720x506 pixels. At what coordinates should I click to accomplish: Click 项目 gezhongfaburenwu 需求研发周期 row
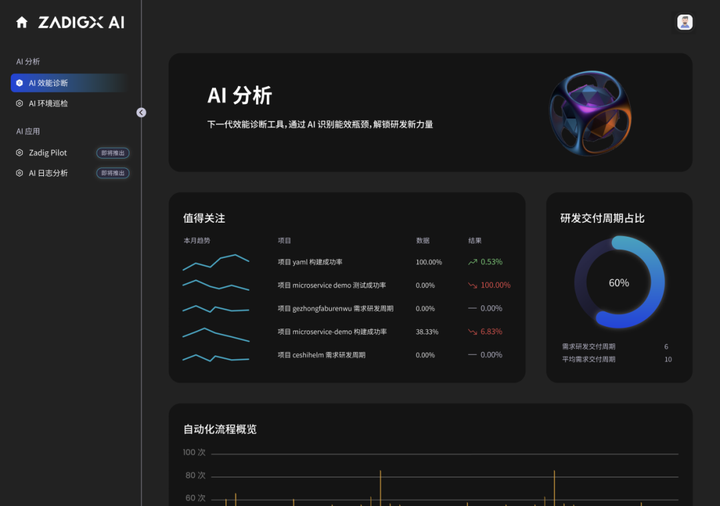click(x=336, y=309)
